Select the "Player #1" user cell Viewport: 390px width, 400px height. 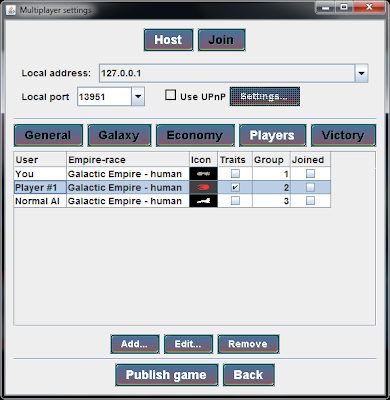tap(40, 187)
